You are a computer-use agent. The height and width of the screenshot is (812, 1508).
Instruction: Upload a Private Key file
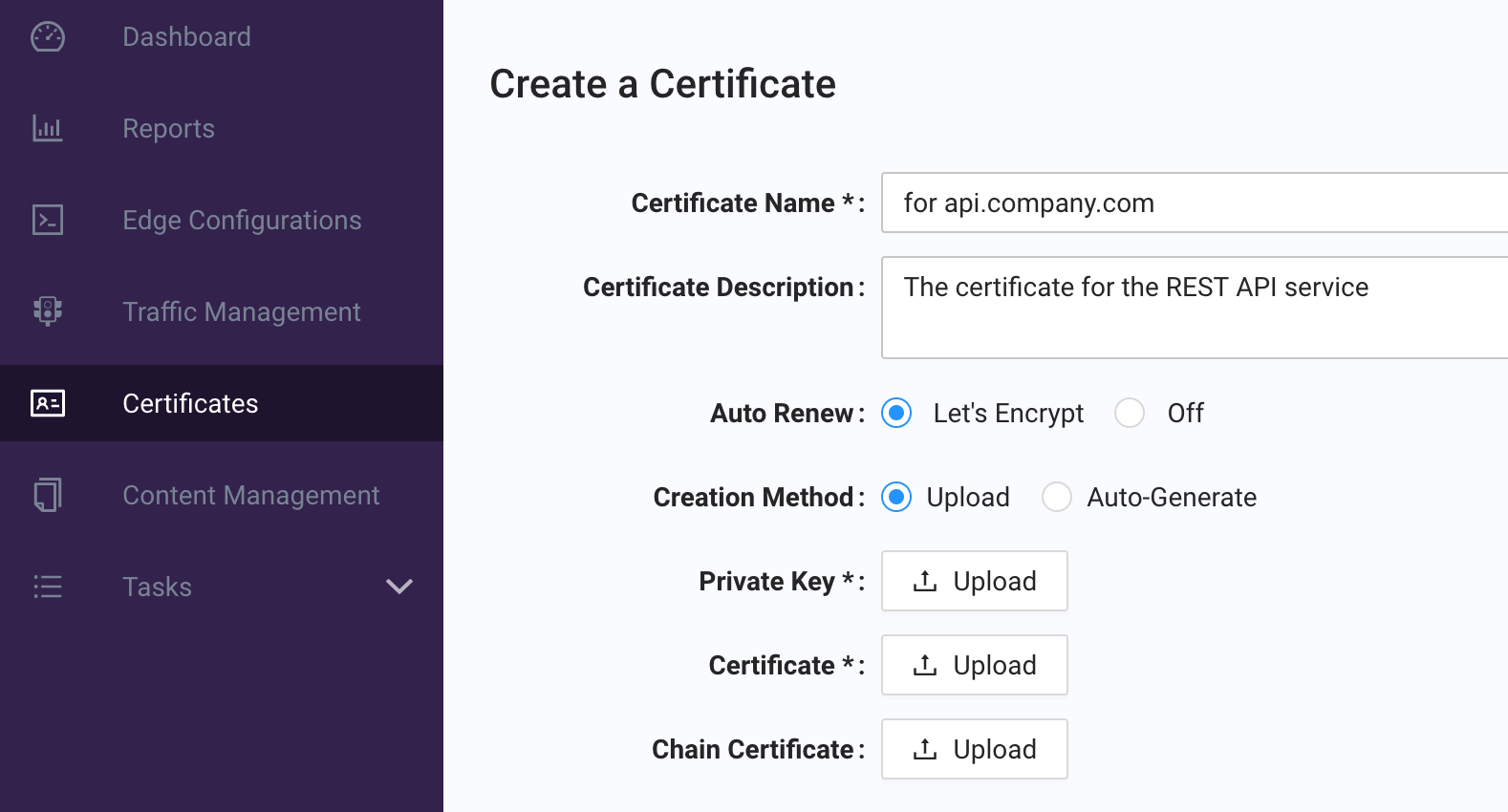coord(974,581)
